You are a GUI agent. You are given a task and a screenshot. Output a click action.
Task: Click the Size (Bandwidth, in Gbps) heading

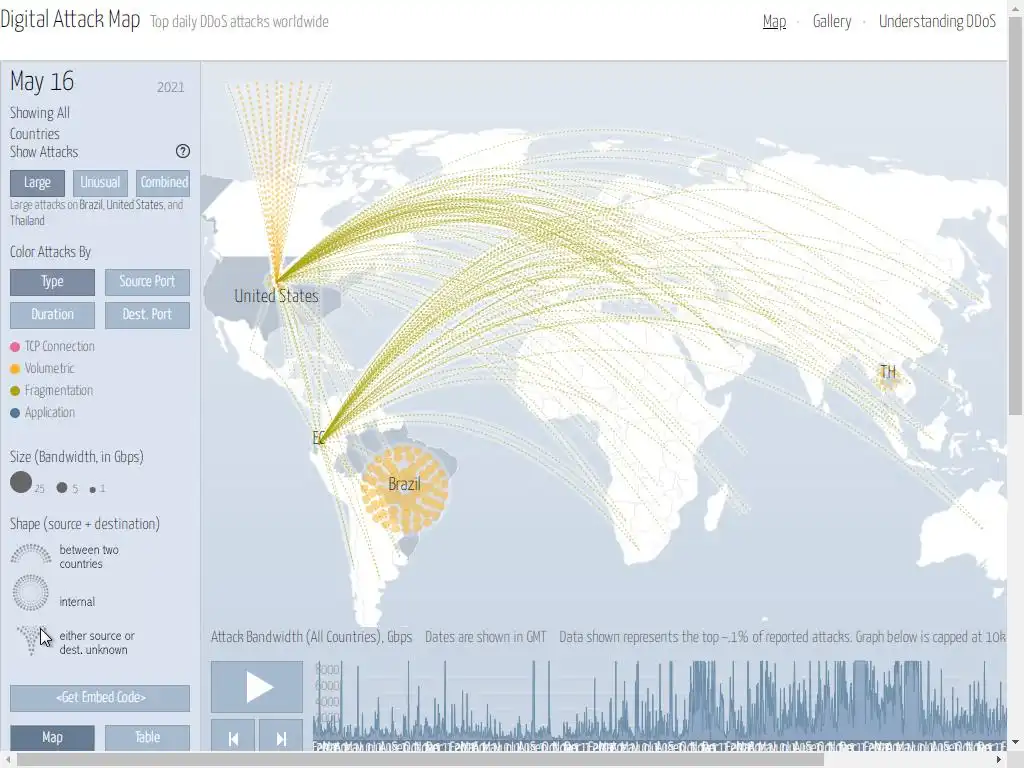point(76,457)
